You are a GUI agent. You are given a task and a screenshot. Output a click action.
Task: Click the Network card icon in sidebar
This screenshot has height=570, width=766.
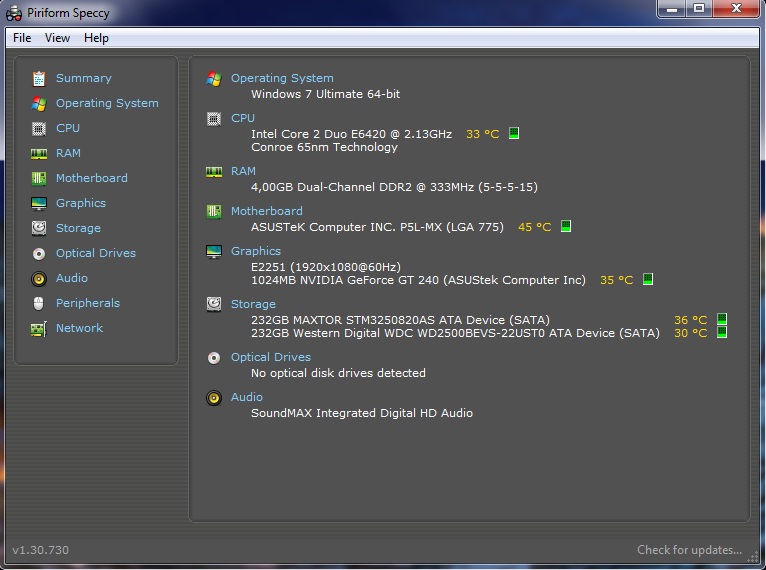39,329
